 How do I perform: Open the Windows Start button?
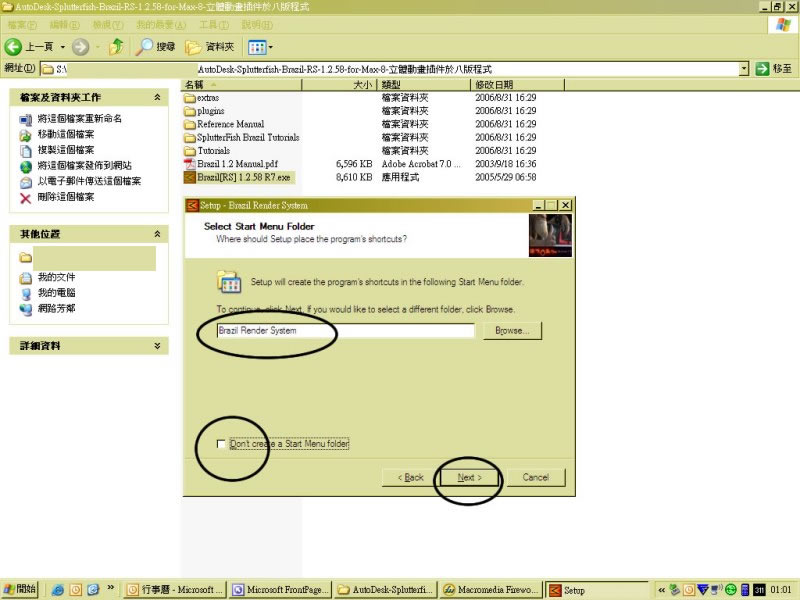point(20,589)
